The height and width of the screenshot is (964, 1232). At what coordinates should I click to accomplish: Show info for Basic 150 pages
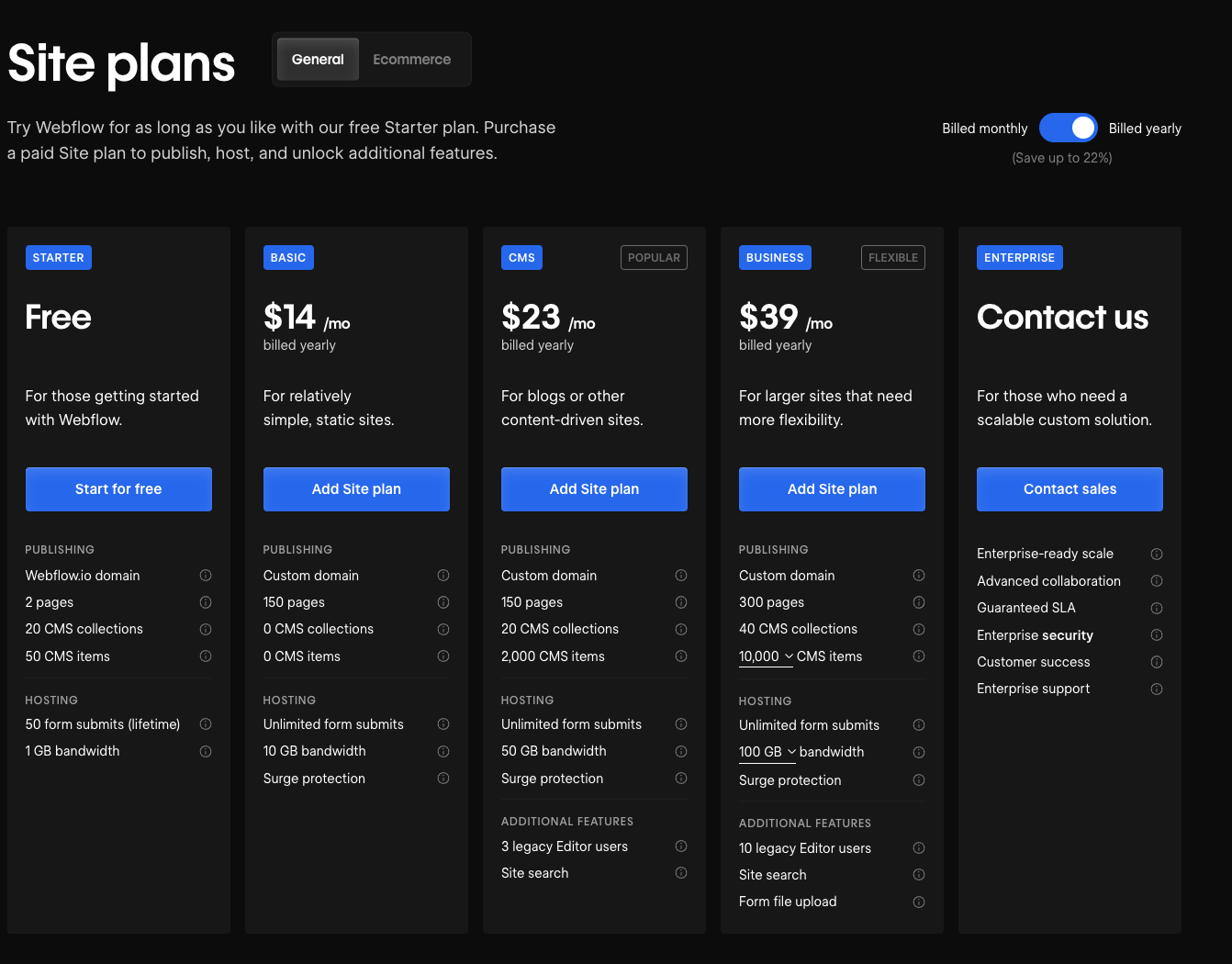(443, 602)
